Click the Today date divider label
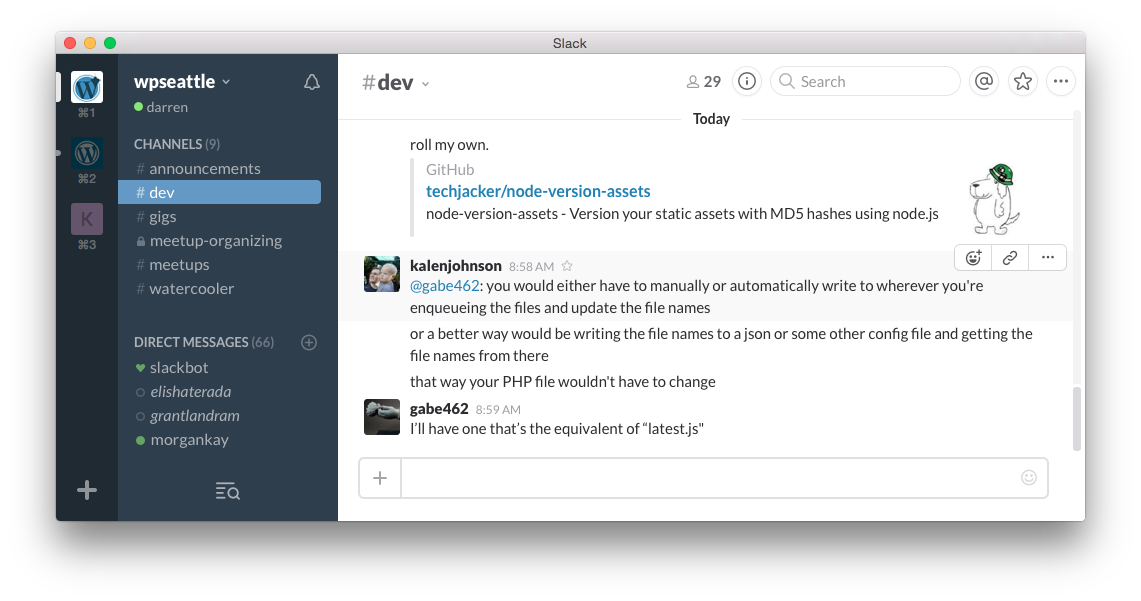The height and width of the screenshot is (601, 1141). pos(711,119)
